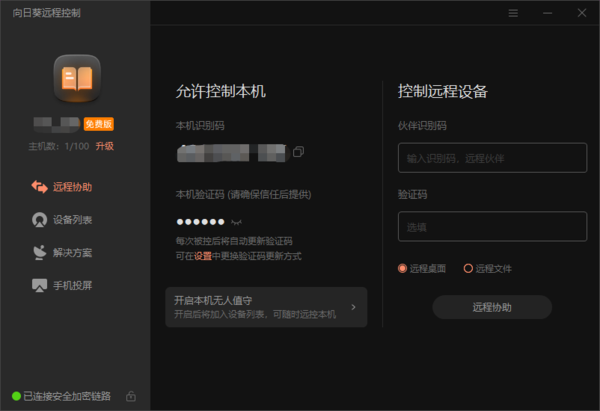This screenshot has width=600, height=411.
Task: Close the Sunlogin window
Action: pos(582,13)
